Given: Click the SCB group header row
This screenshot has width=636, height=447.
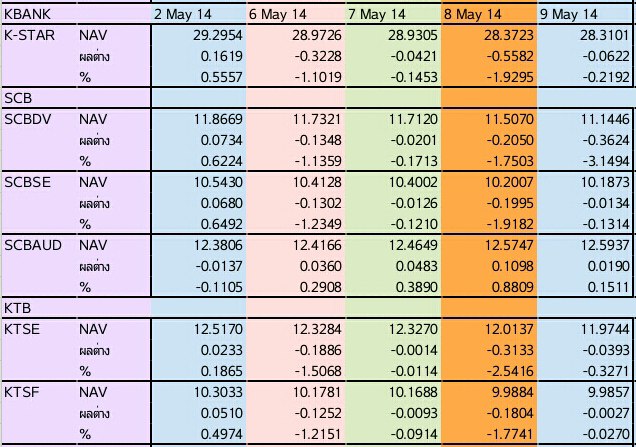Looking at the screenshot, I should (x=18, y=97).
